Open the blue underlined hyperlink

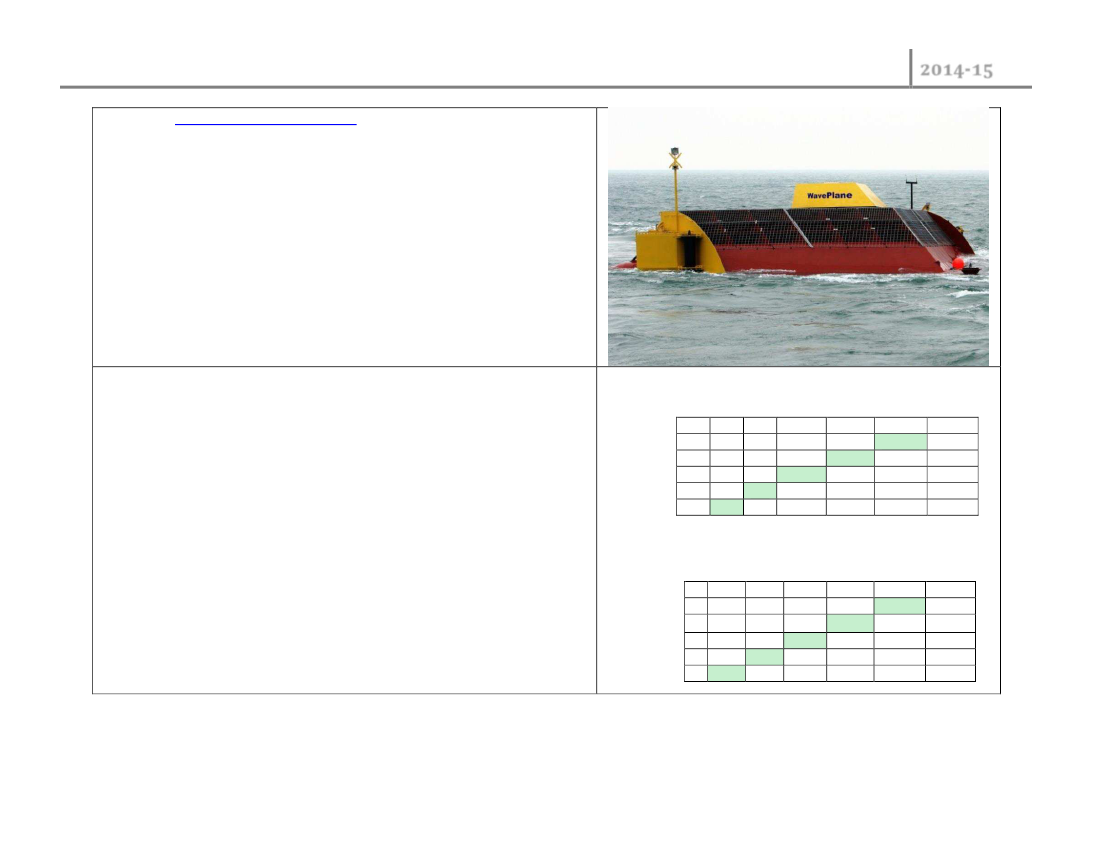265,123
